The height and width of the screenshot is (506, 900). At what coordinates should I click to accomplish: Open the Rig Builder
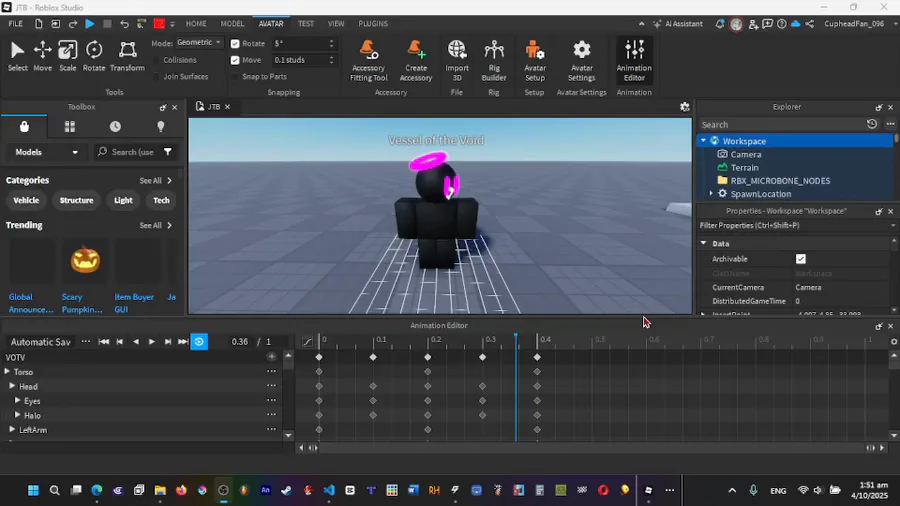coord(494,61)
